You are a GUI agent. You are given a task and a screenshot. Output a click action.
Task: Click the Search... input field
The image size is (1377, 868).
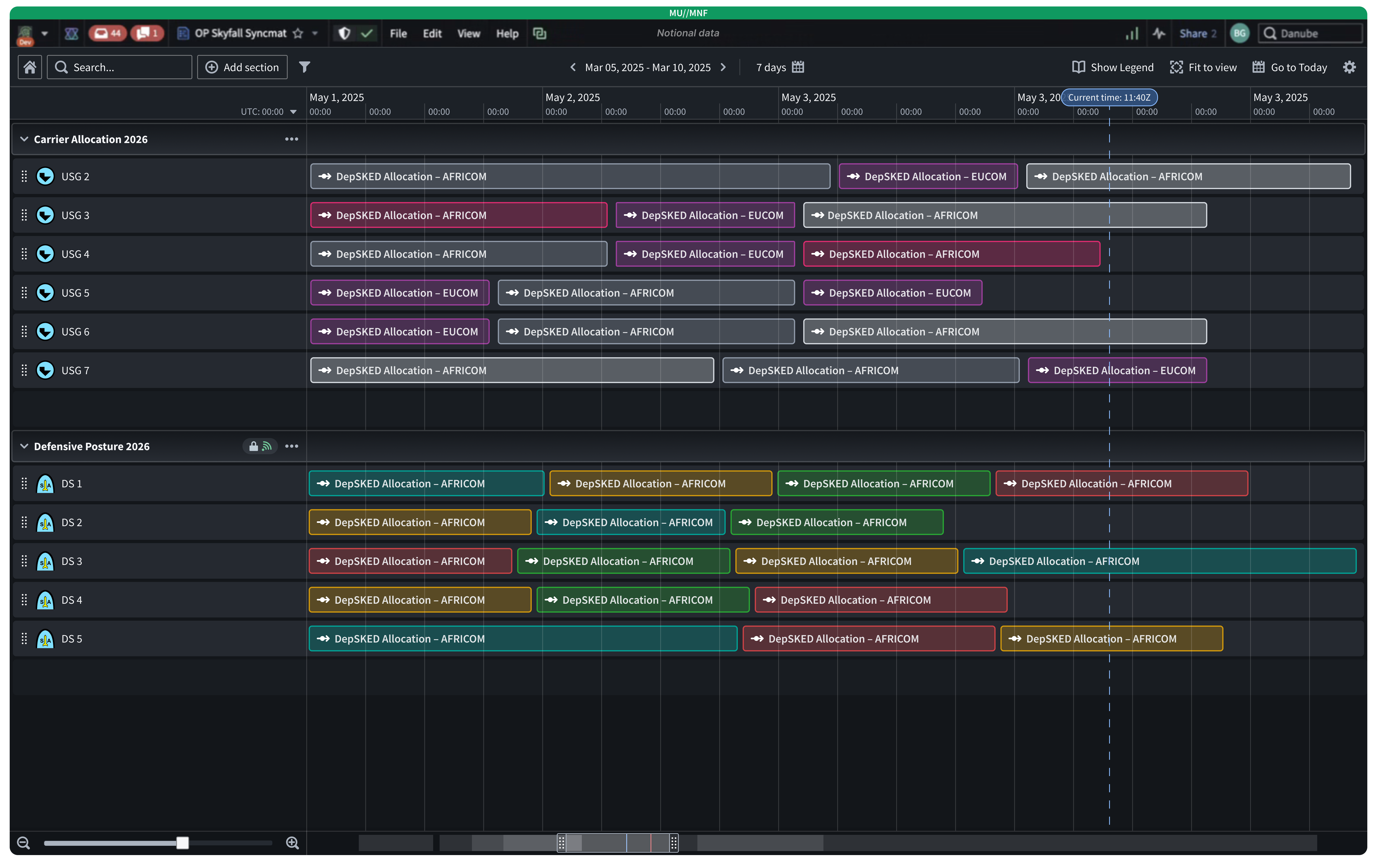point(120,67)
